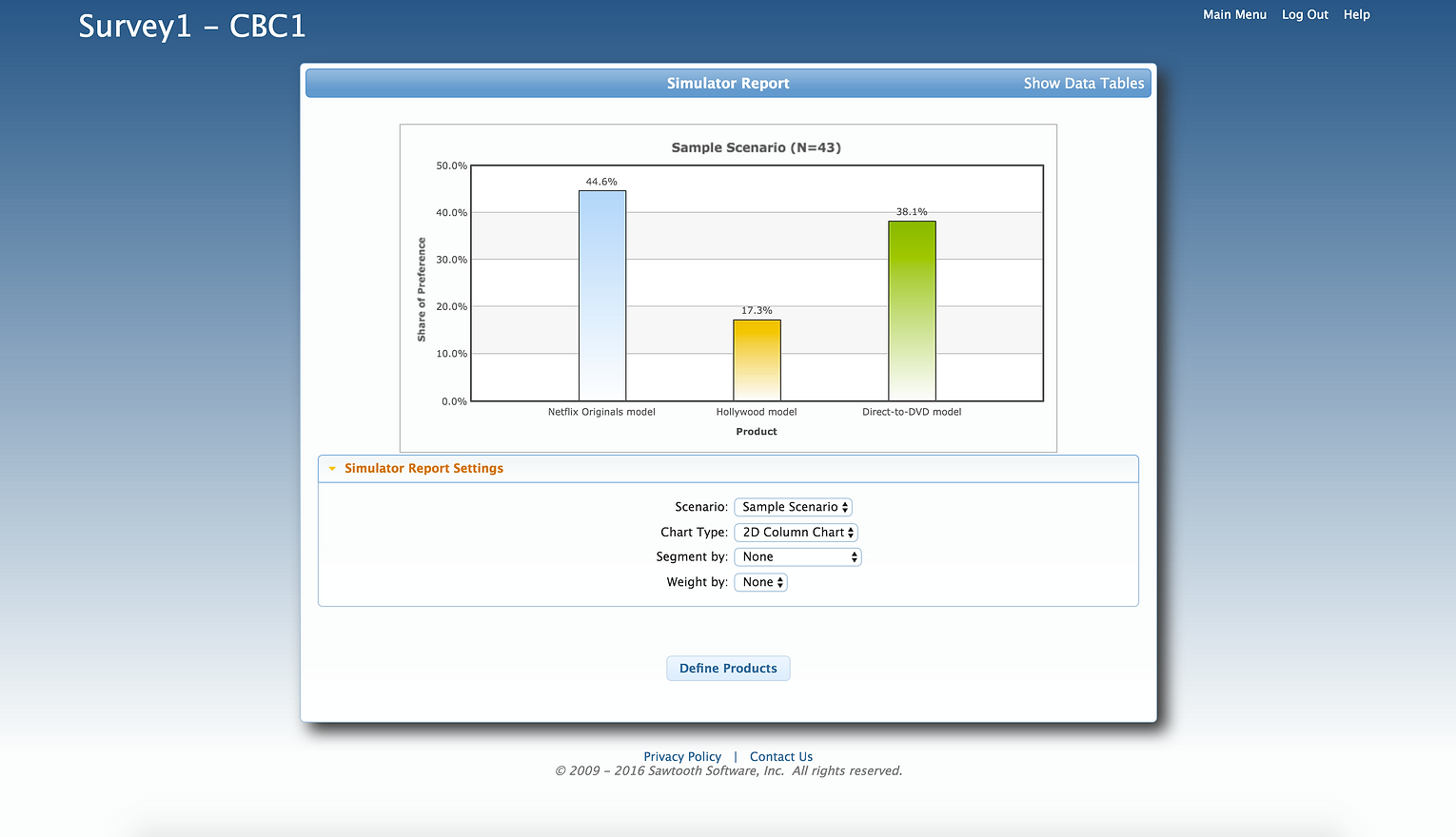
Task: Open the Scenario dropdown
Action: 793,507
